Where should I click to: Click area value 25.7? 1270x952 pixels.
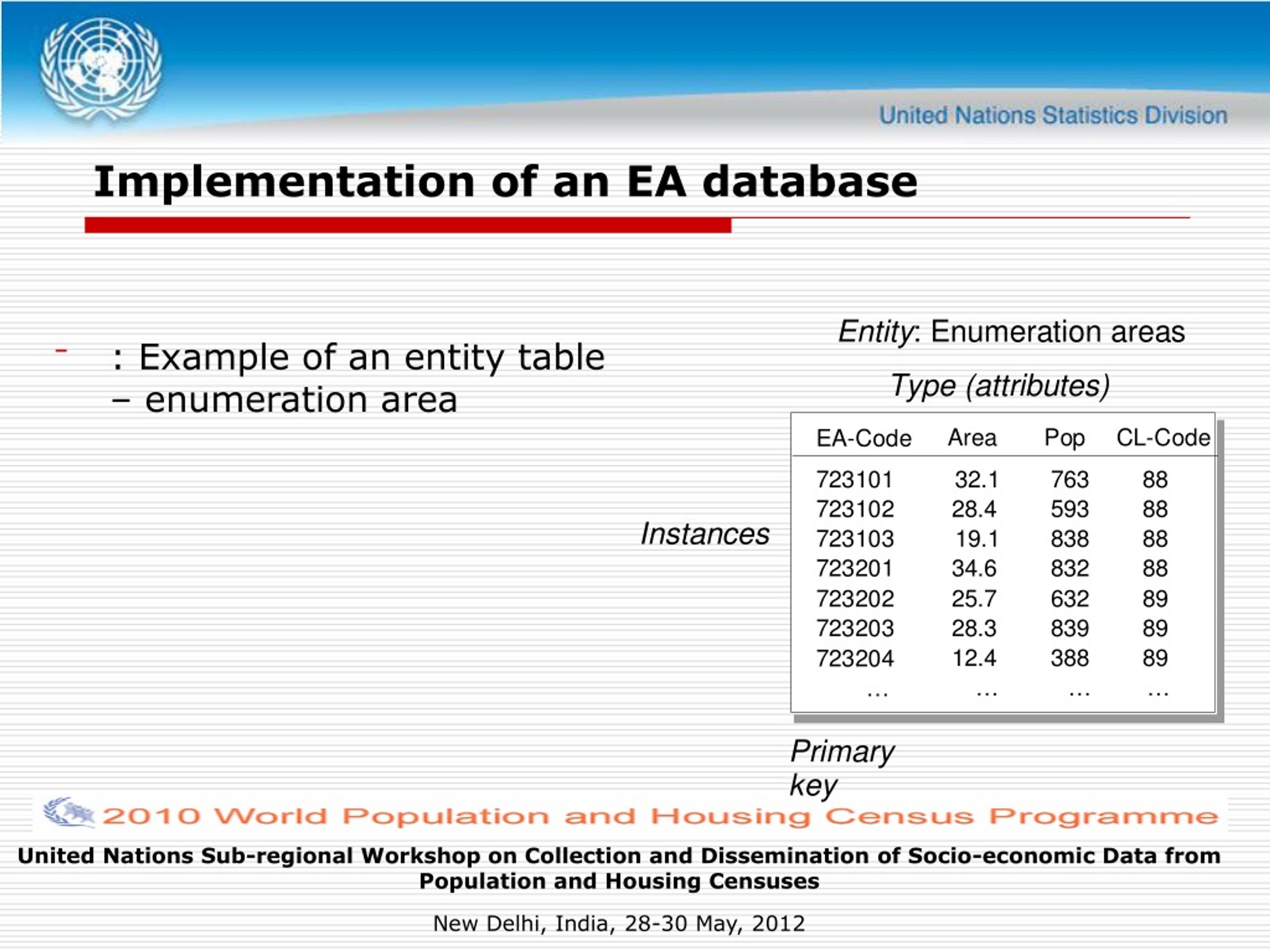point(974,599)
